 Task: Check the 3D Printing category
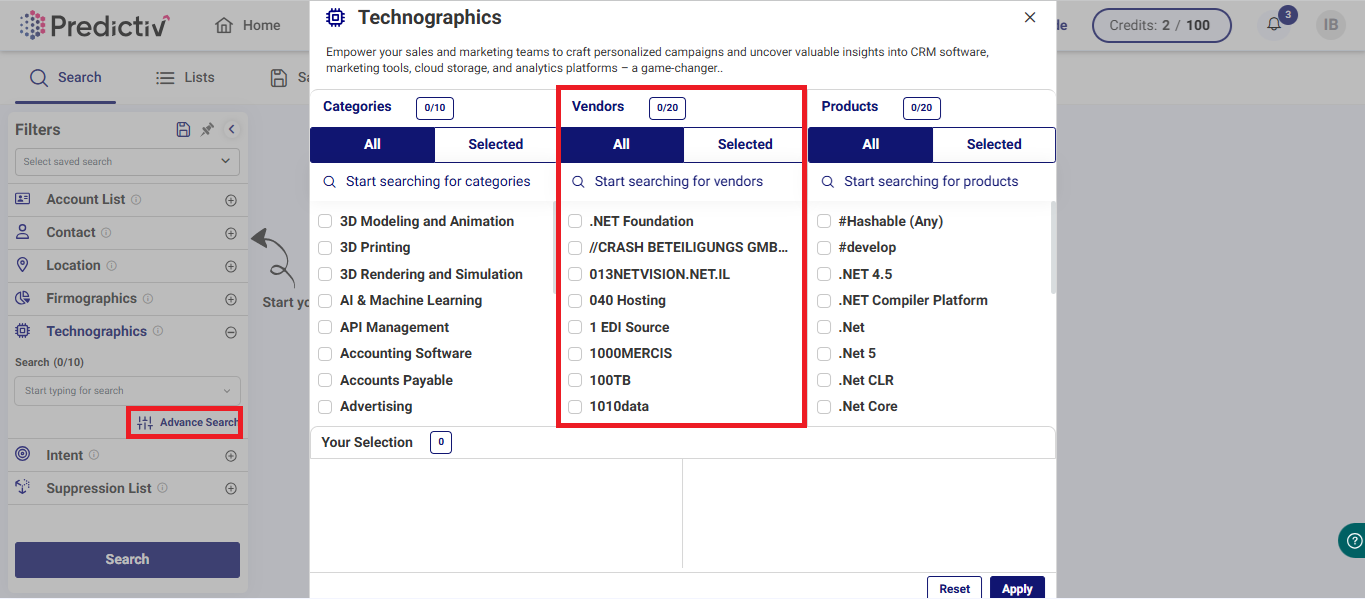[325, 247]
